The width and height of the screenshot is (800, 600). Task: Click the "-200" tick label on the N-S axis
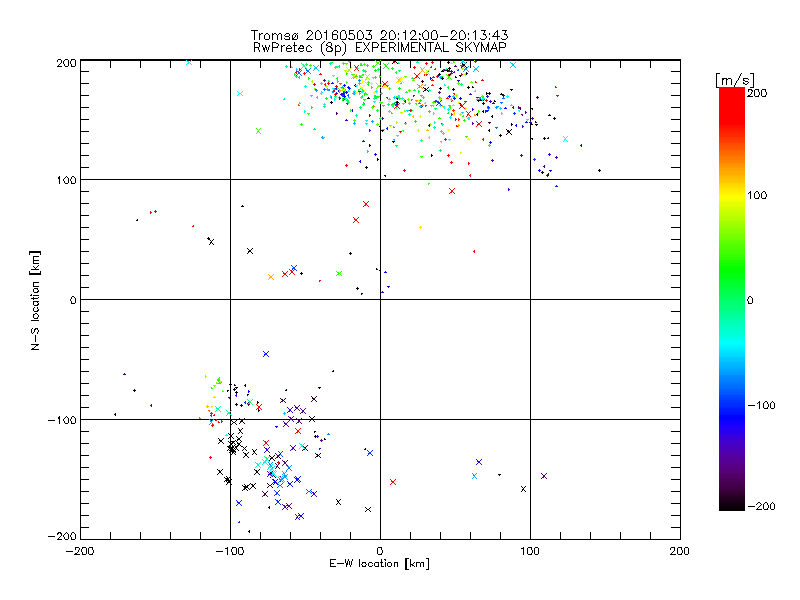click(x=62, y=536)
